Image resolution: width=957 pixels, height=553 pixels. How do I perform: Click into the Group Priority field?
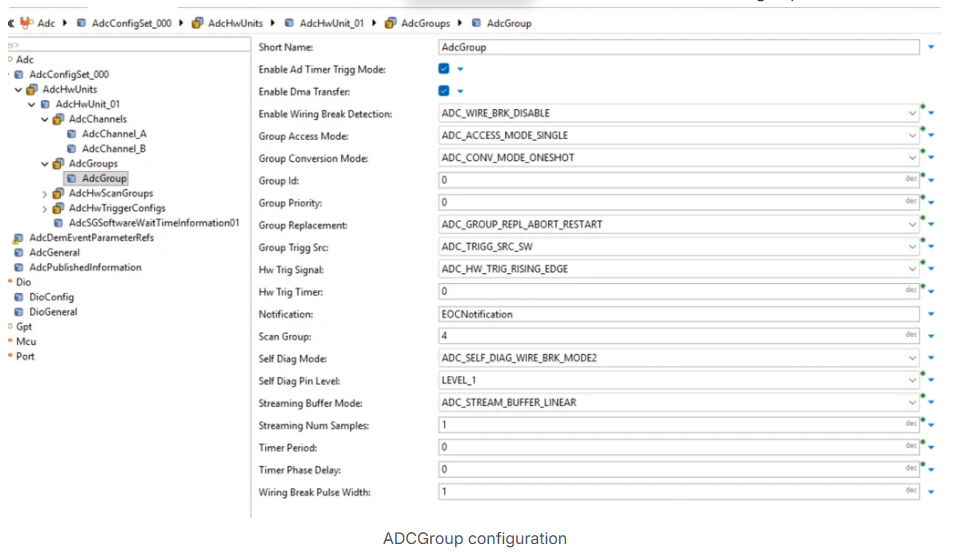(x=679, y=202)
